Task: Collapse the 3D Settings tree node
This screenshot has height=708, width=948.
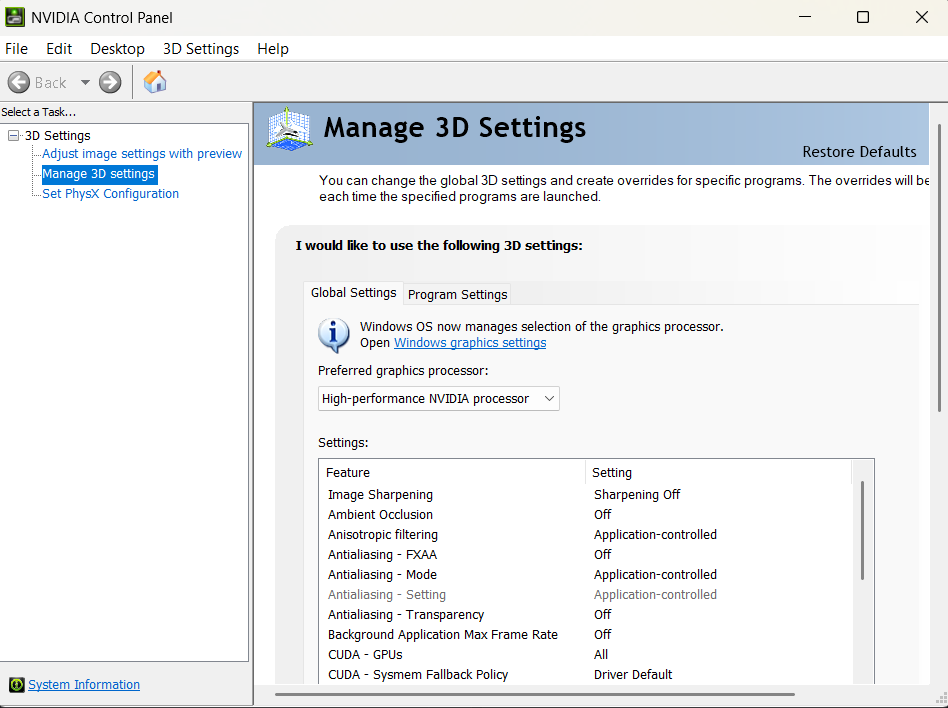Action: pos(13,135)
